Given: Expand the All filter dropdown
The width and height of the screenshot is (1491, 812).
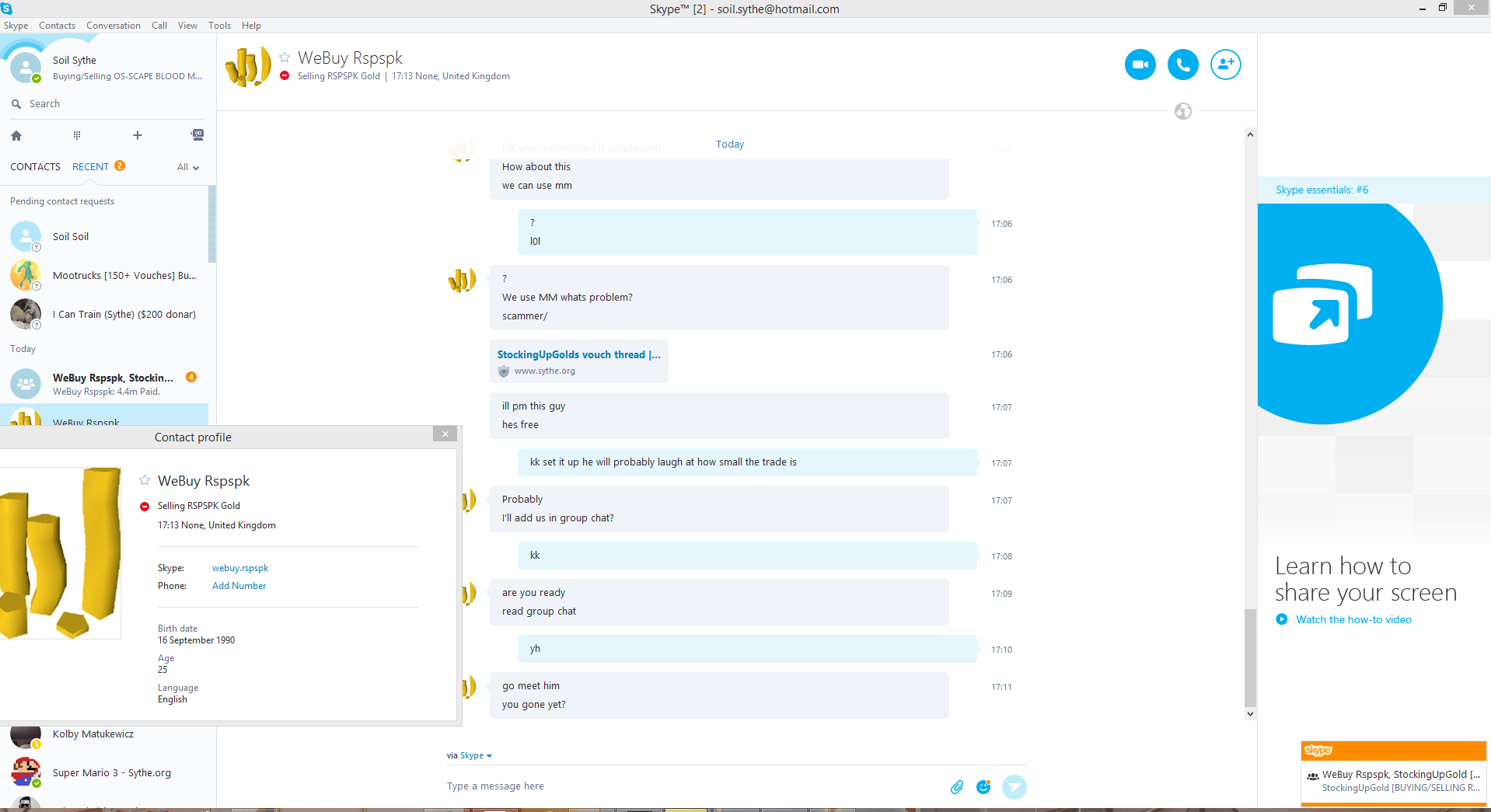Looking at the screenshot, I should [188, 167].
